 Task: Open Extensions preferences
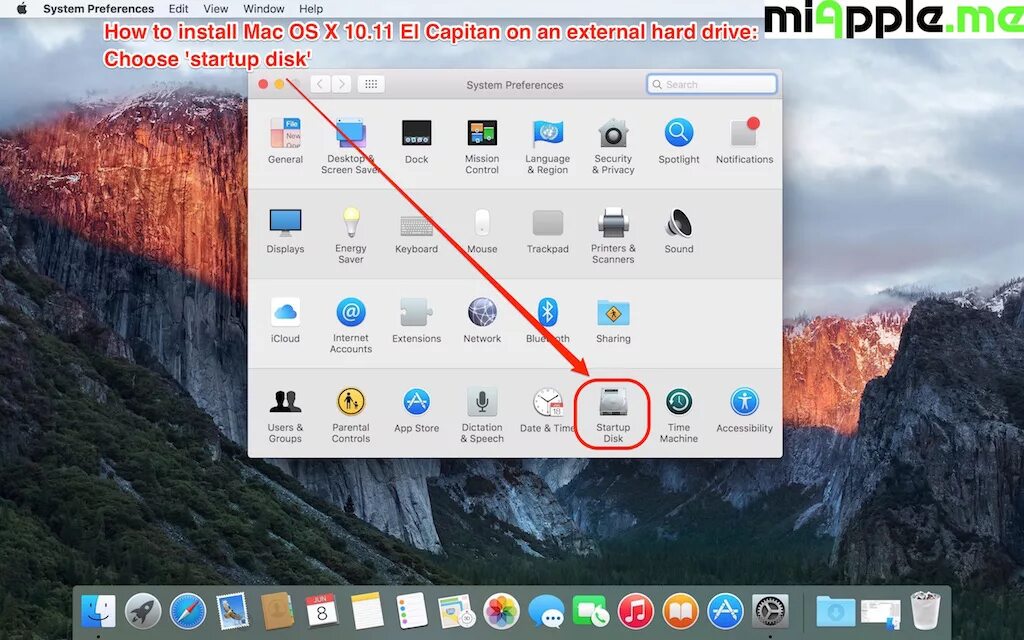(x=416, y=320)
